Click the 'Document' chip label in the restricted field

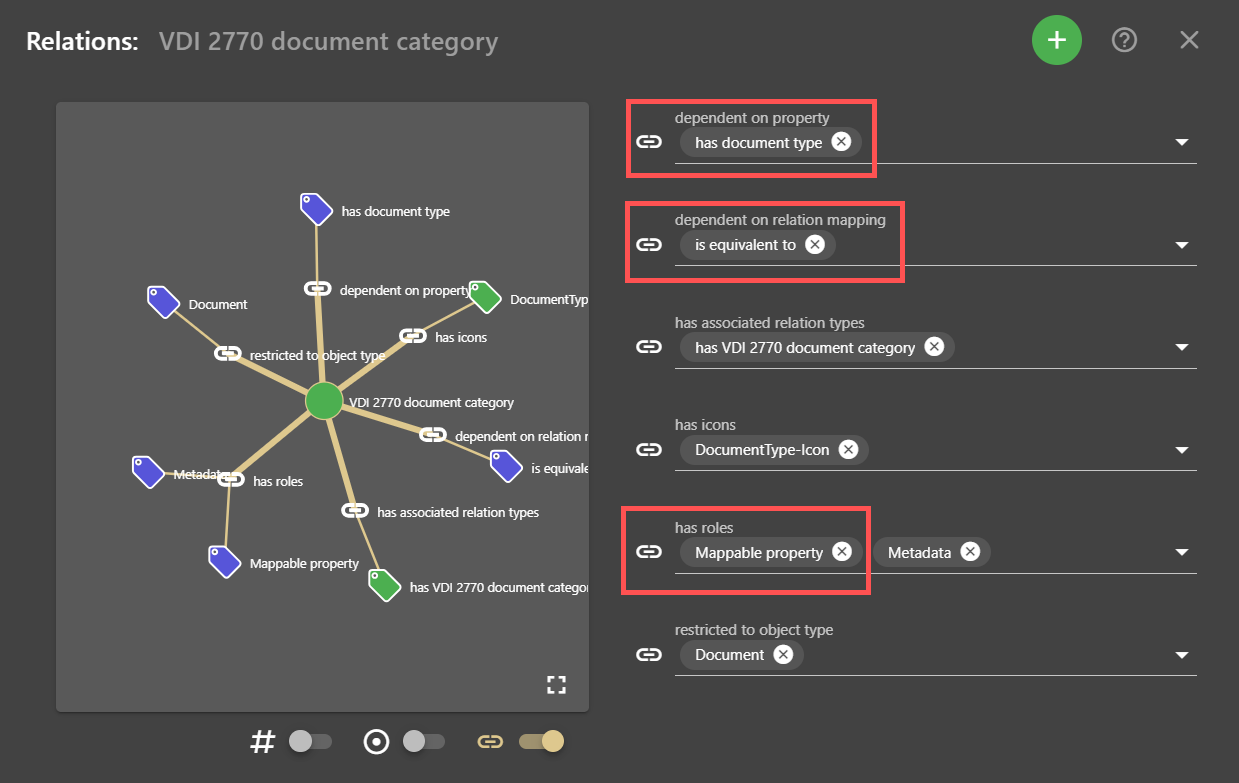coord(730,654)
